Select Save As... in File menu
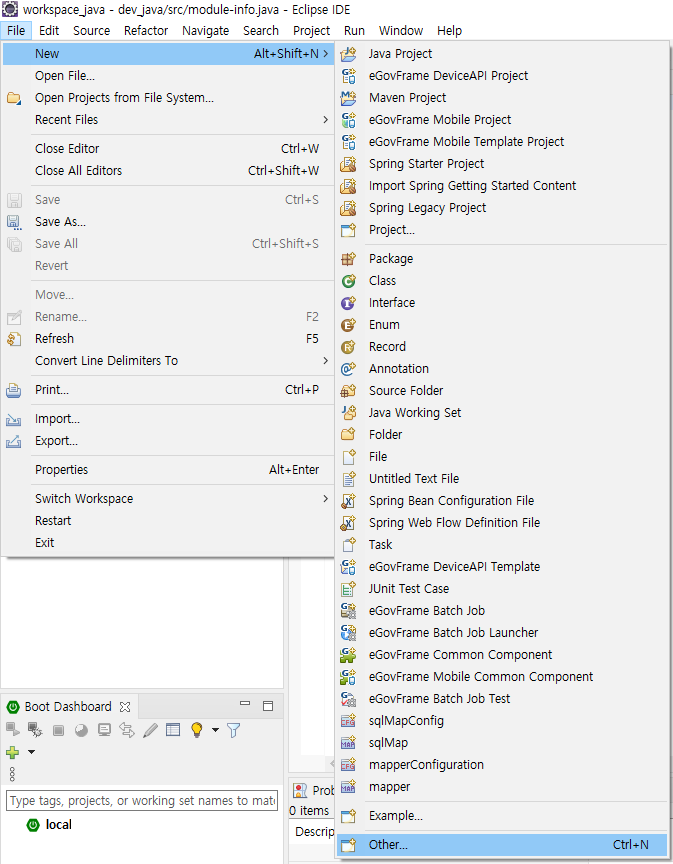673x864 pixels. [x=168, y=222]
